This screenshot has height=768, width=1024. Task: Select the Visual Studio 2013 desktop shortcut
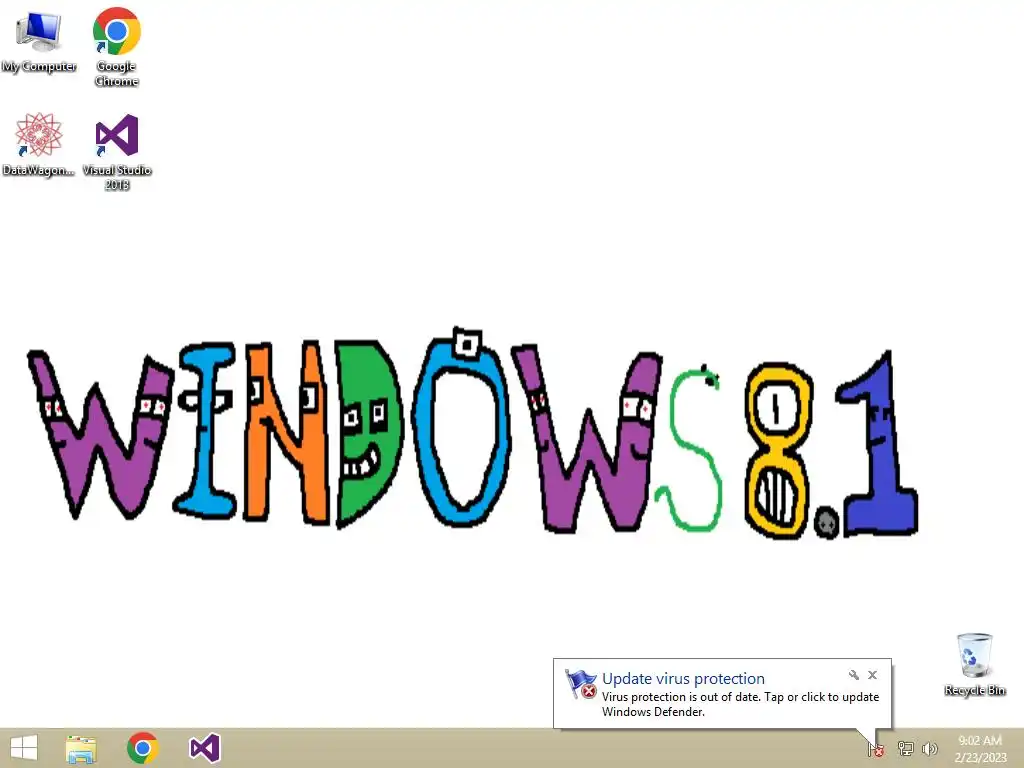tap(117, 152)
